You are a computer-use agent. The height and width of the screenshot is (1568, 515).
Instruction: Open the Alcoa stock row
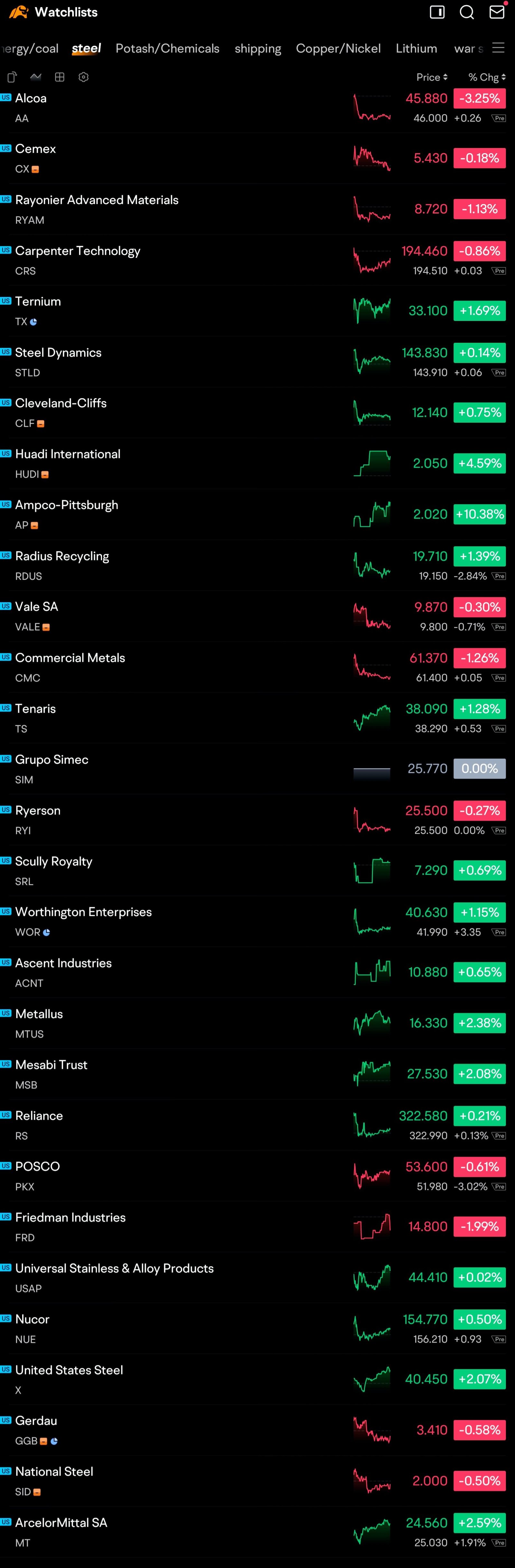coord(257,108)
